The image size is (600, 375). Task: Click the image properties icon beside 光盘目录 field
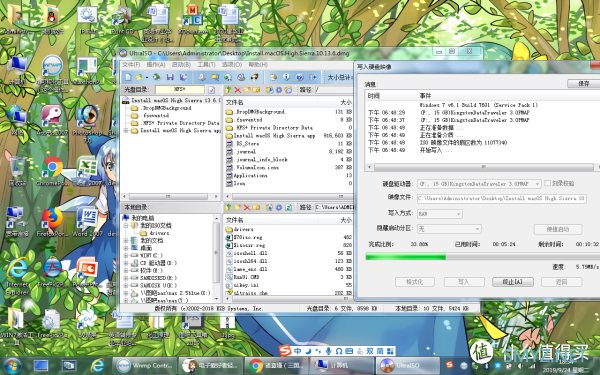[211, 90]
